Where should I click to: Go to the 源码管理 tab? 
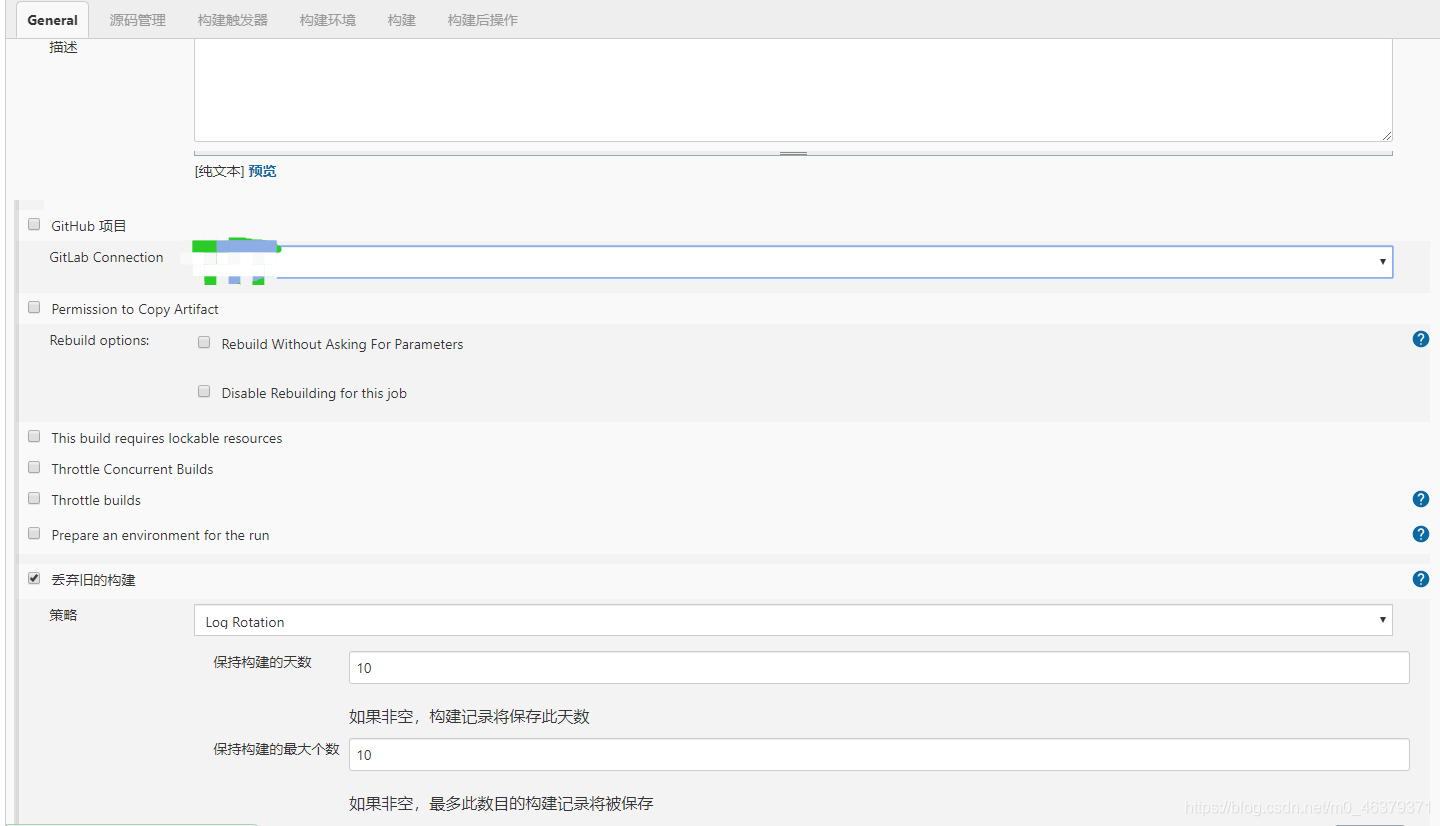pyautogui.click(x=138, y=20)
